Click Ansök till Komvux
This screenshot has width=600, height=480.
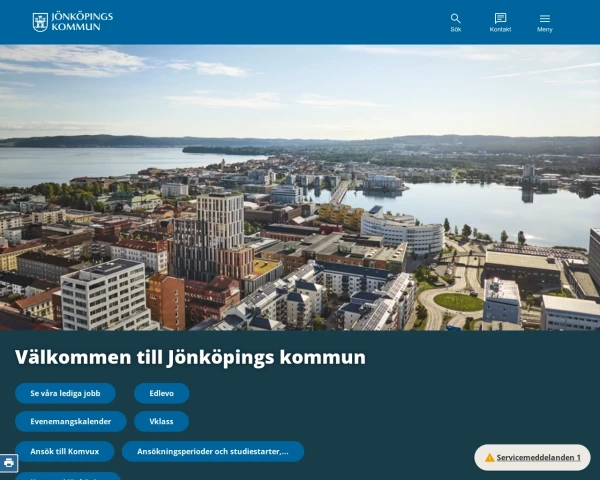[65, 451]
